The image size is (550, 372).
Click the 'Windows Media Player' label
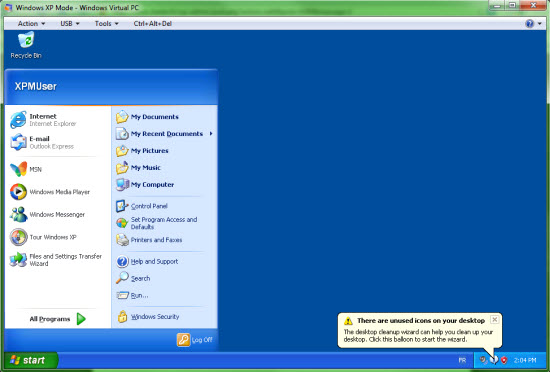[60, 192]
